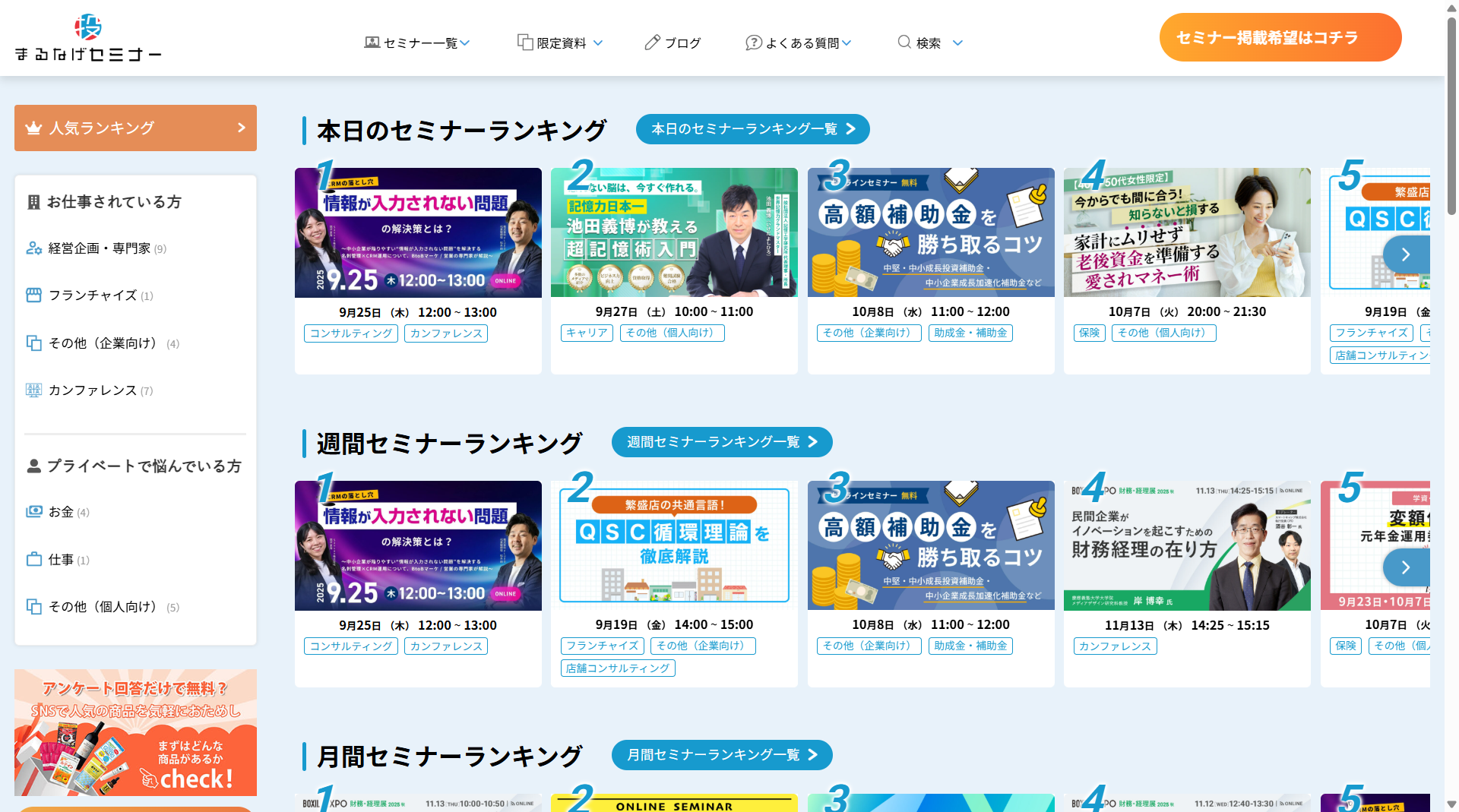Click the 仕事 briefcase icon

pos(34,560)
